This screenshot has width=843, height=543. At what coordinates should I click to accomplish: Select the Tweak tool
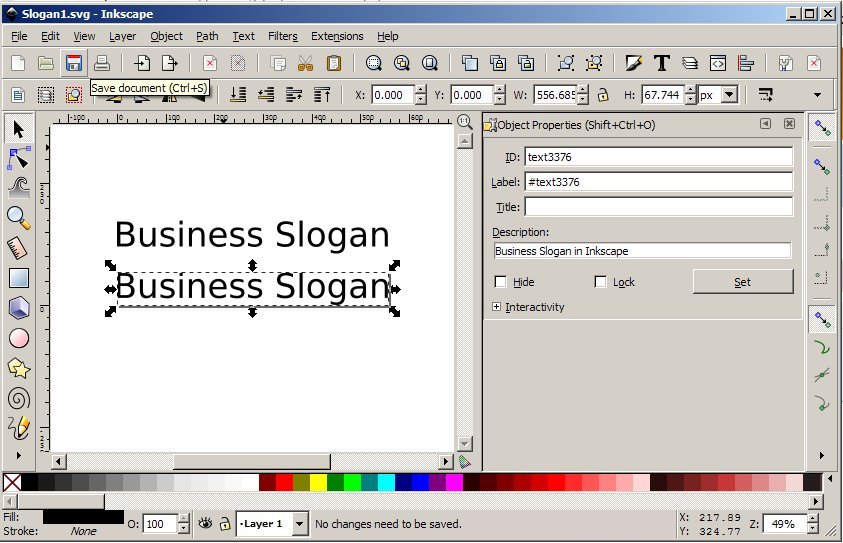(19, 189)
